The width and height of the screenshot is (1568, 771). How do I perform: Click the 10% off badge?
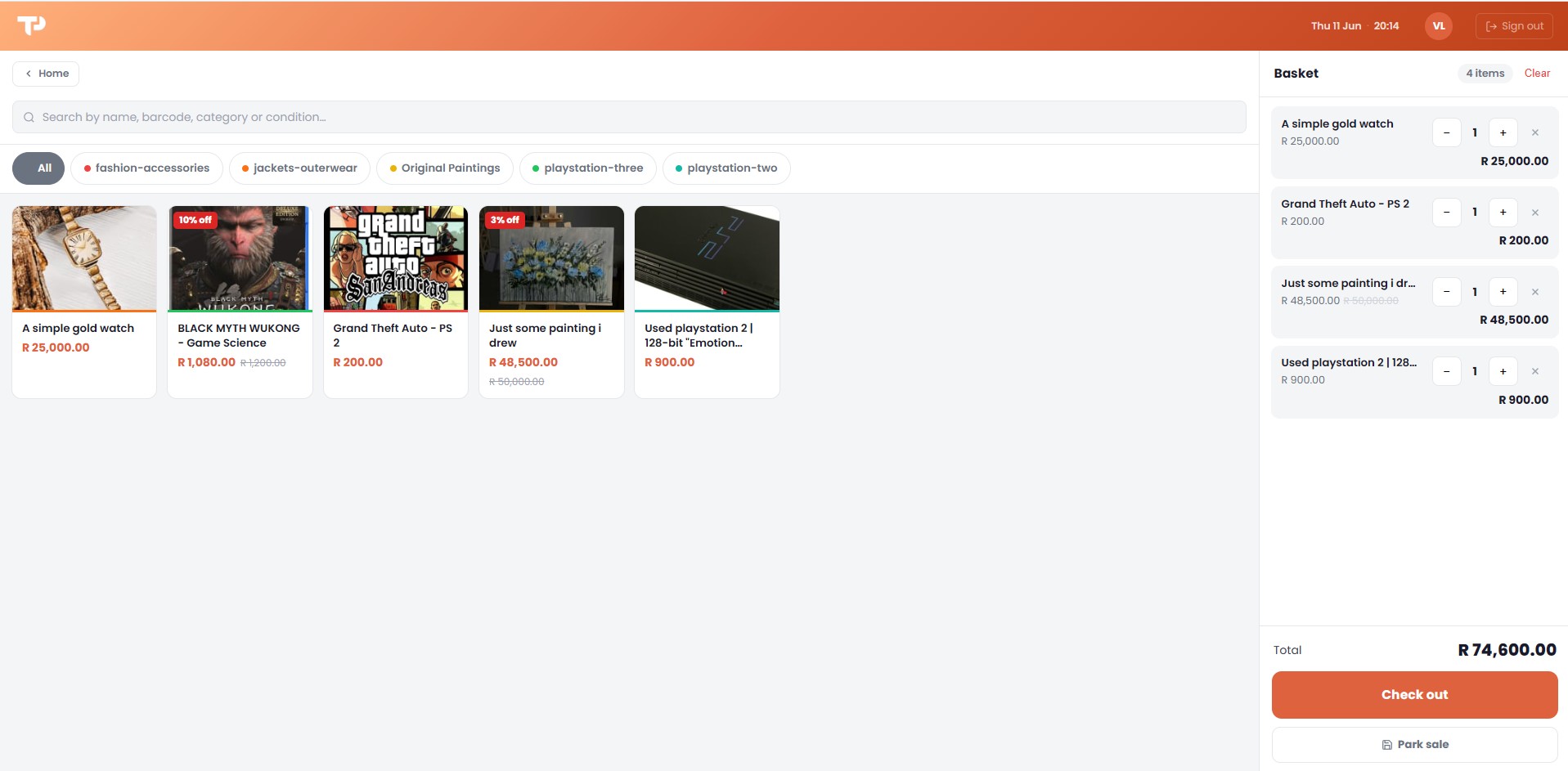click(x=195, y=220)
